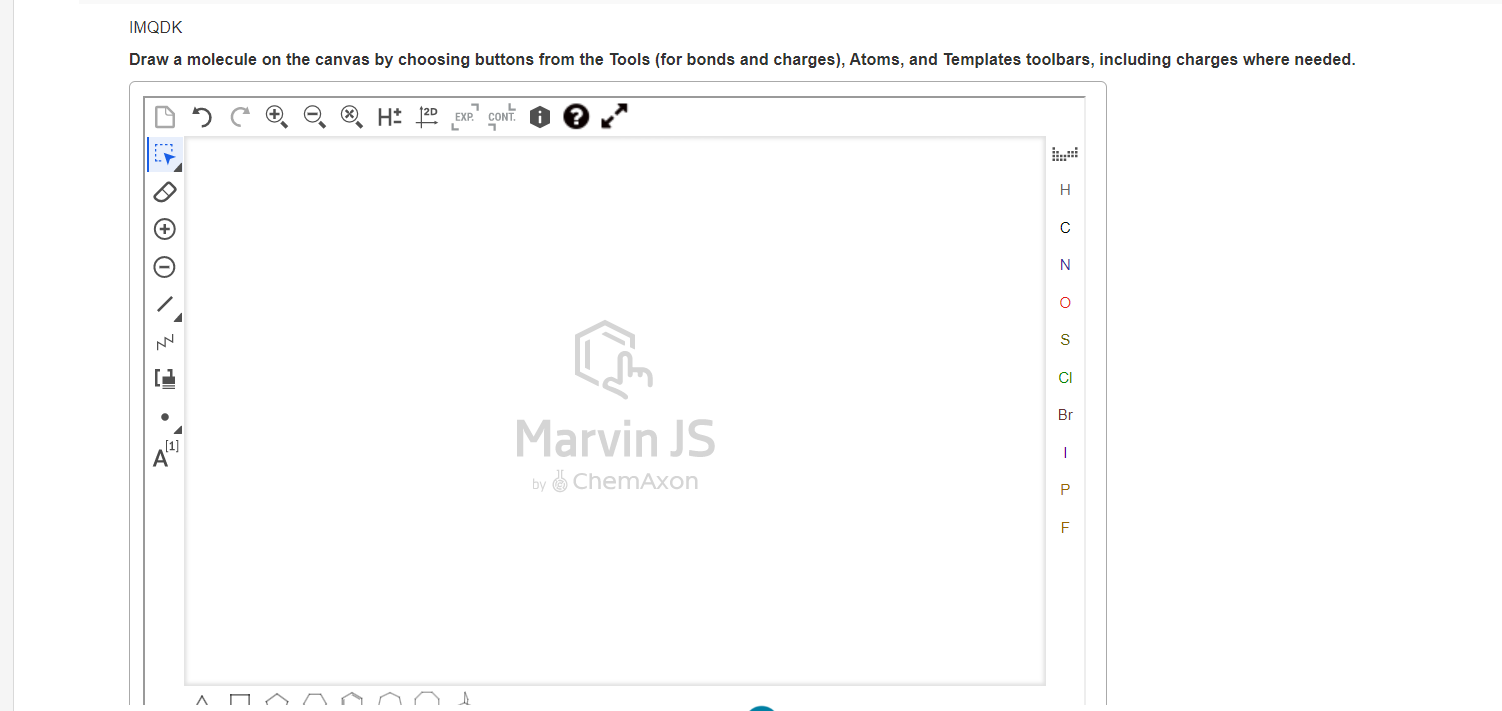The height and width of the screenshot is (711, 1502).
Task: Pick the fluorine atom F
Action: (x=1065, y=528)
